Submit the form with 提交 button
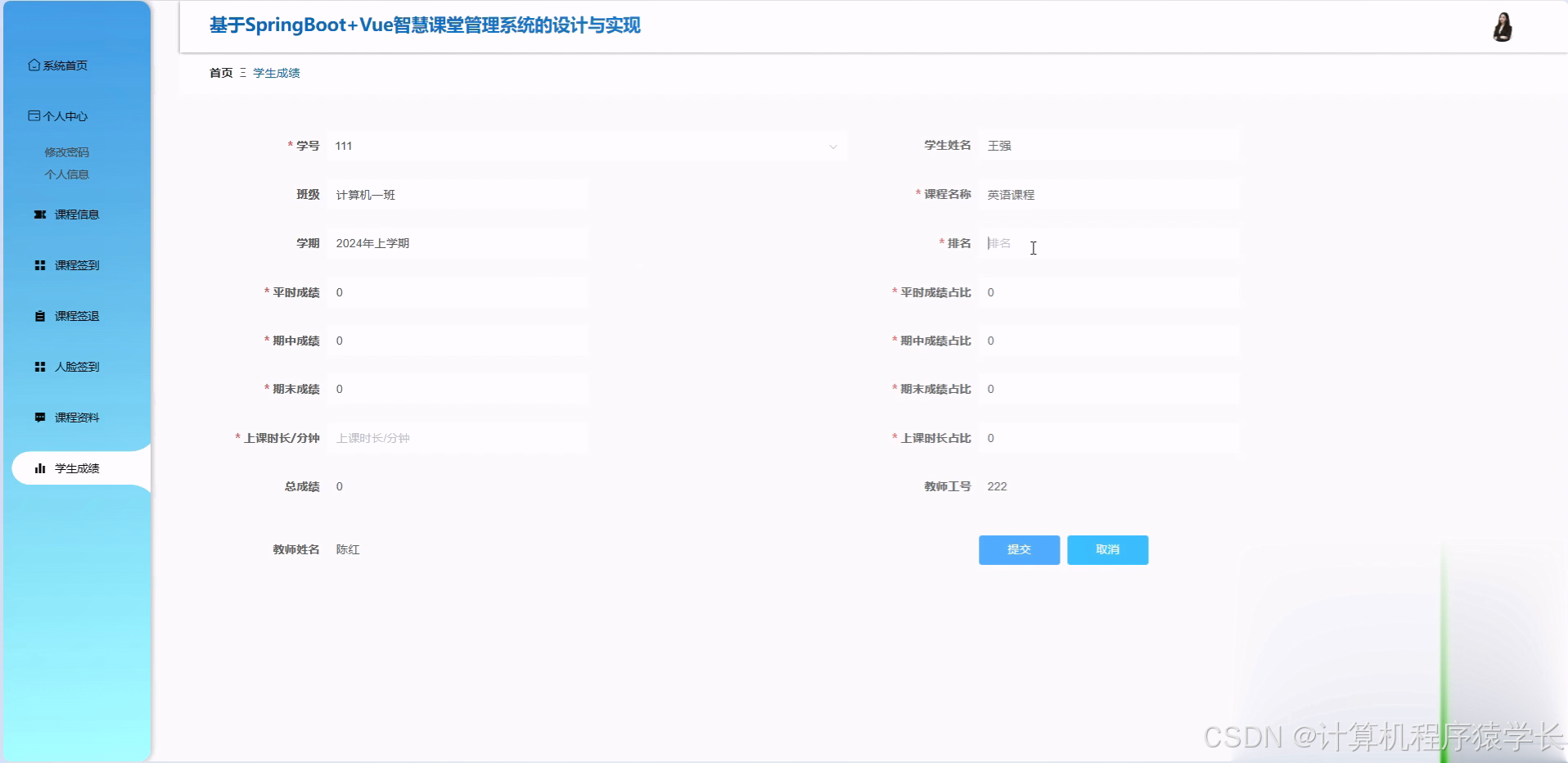This screenshot has height=763, width=1568. click(1018, 549)
